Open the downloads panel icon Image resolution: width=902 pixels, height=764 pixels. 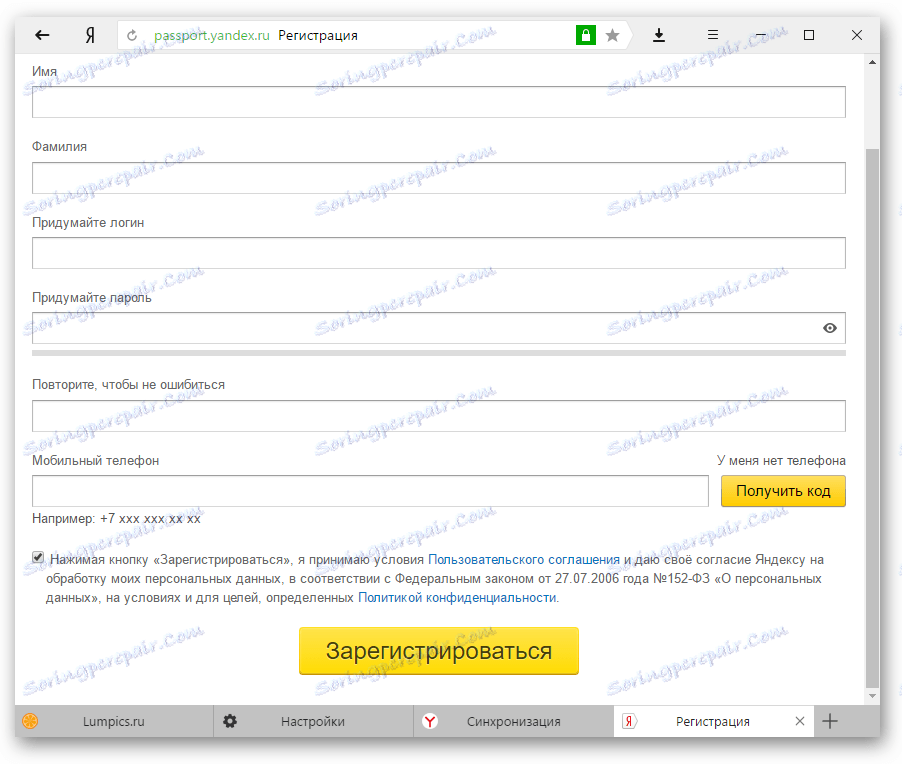coord(659,34)
